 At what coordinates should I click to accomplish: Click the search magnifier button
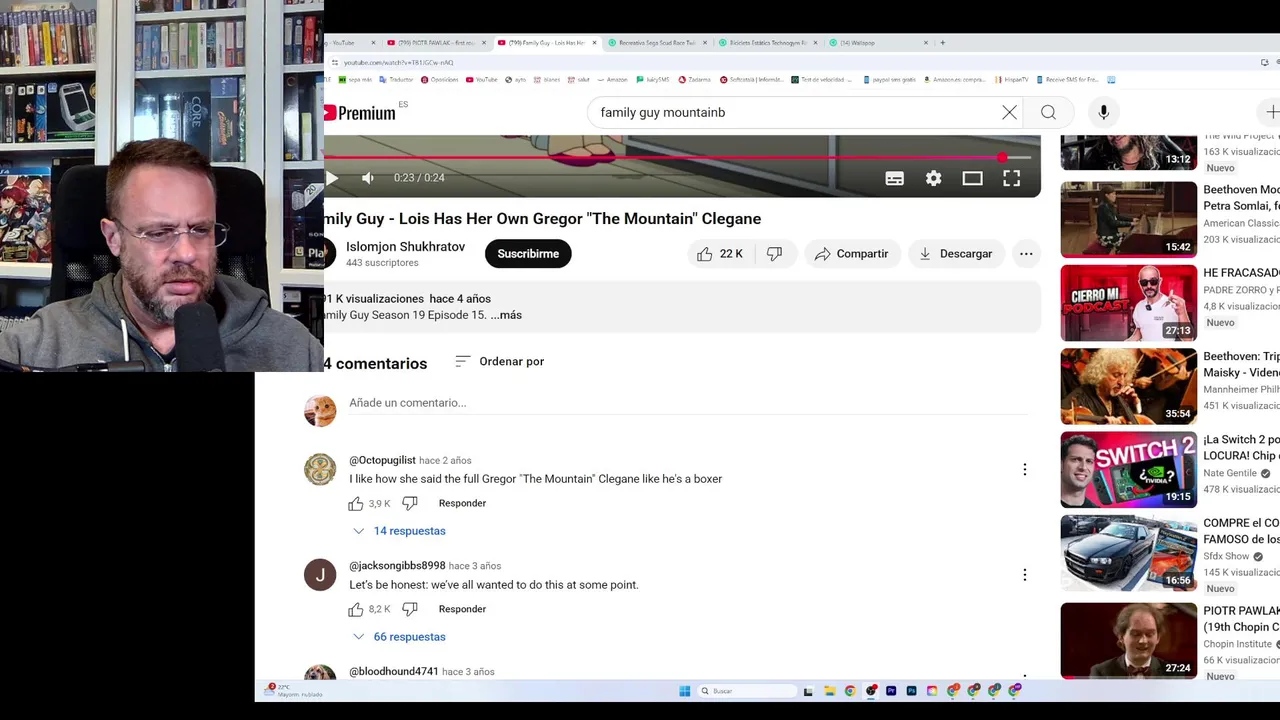(1048, 112)
